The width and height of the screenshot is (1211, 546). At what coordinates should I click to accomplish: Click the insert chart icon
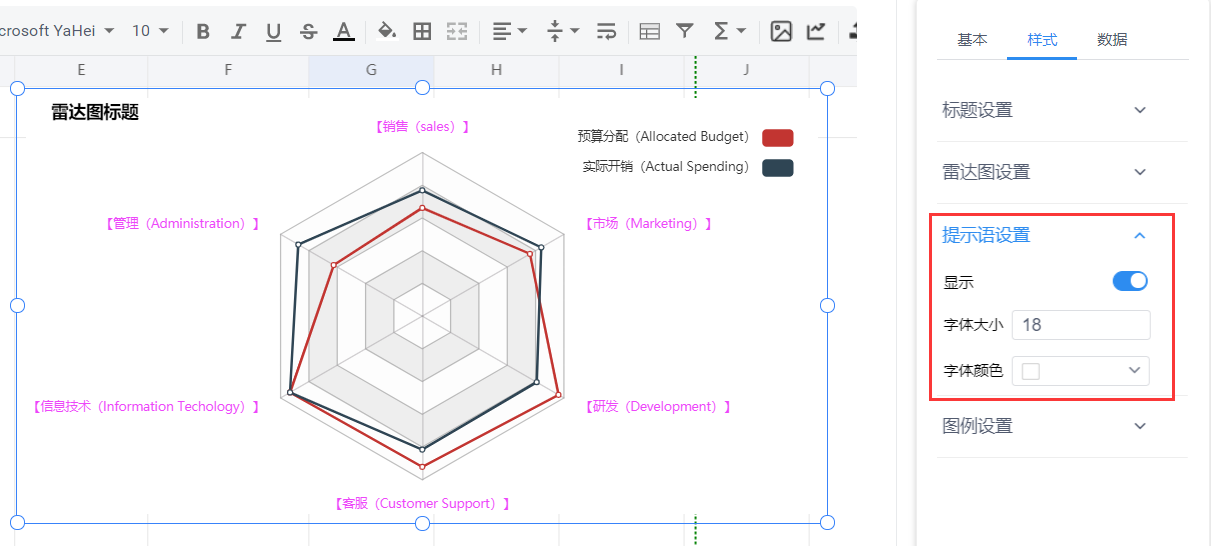point(816,31)
